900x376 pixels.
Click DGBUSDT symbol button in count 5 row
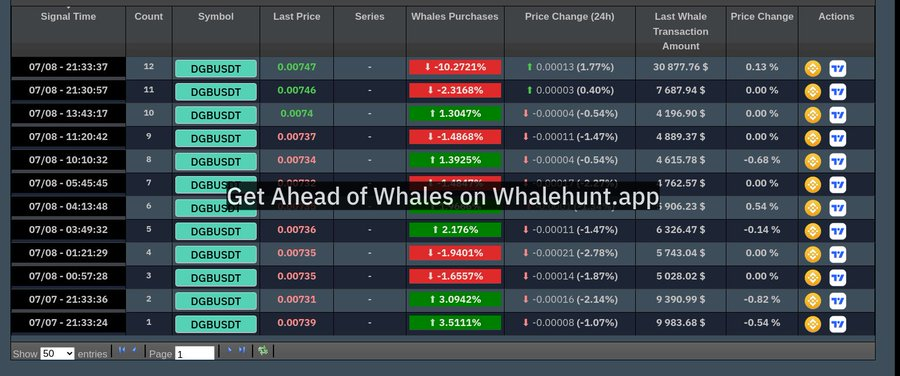[x=216, y=231]
